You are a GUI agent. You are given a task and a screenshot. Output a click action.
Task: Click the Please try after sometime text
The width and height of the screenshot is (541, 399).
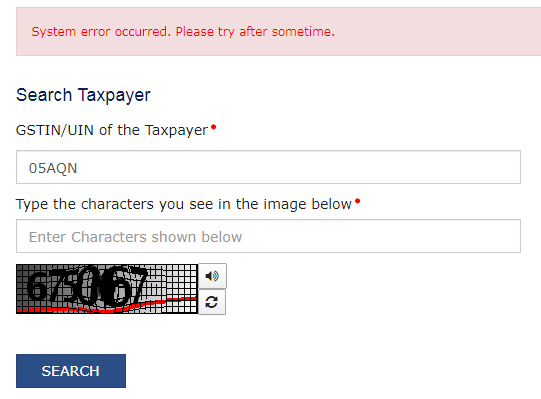(255, 32)
